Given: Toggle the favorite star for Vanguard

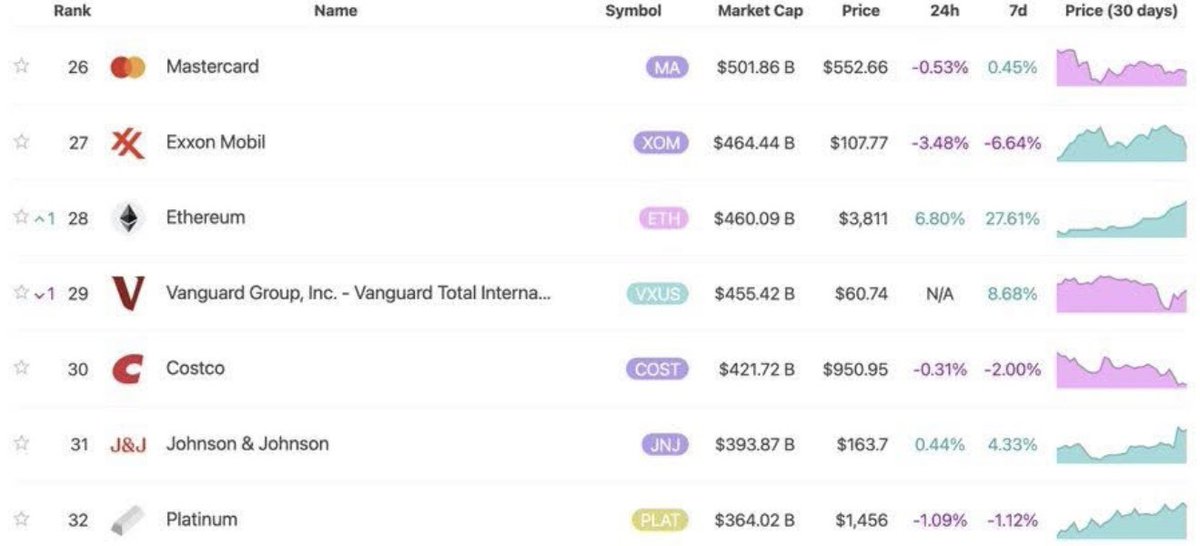Looking at the screenshot, I should (x=21, y=293).
